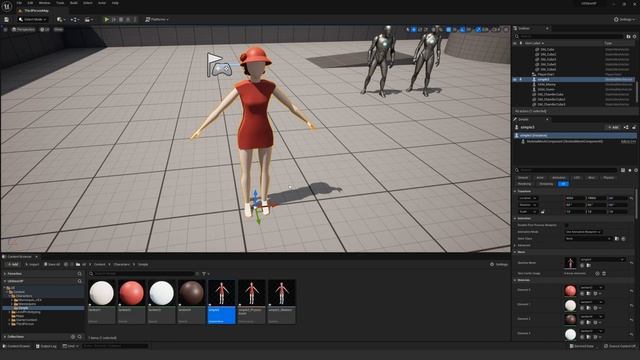Click the green Play button

click(107, 19)
